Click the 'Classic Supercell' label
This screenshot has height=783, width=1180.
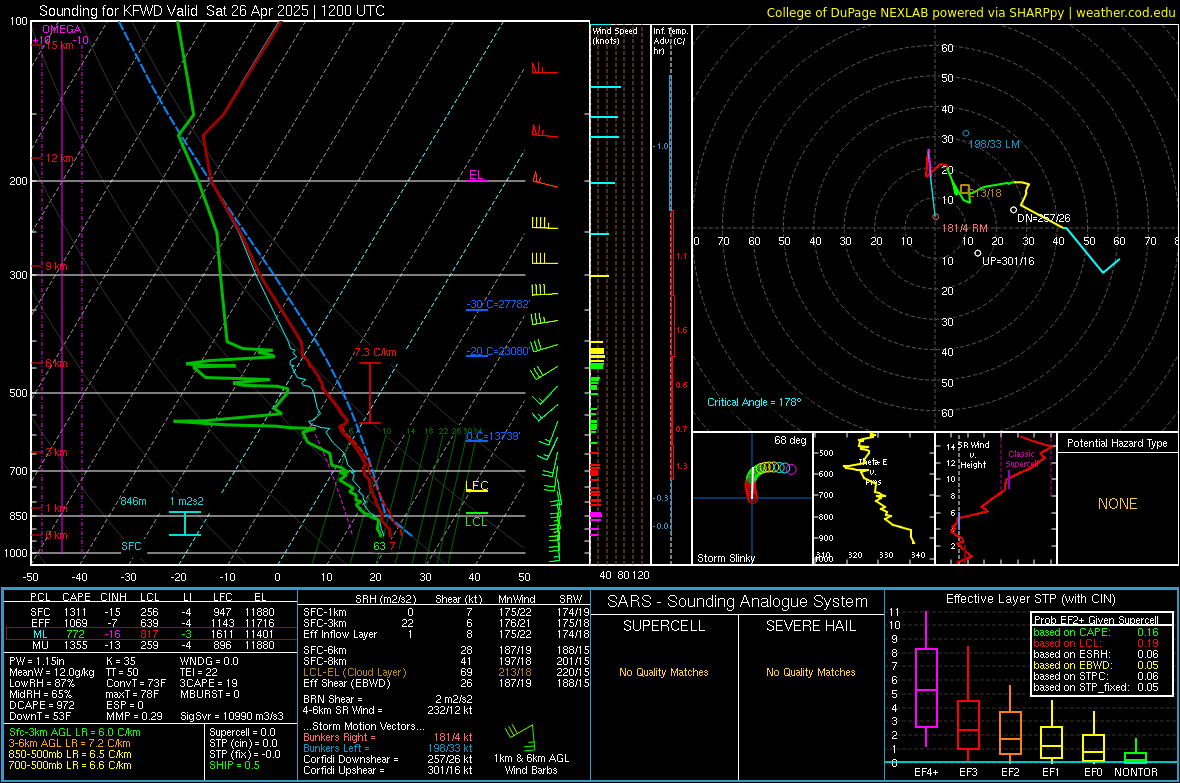(x=1022, y=459)
